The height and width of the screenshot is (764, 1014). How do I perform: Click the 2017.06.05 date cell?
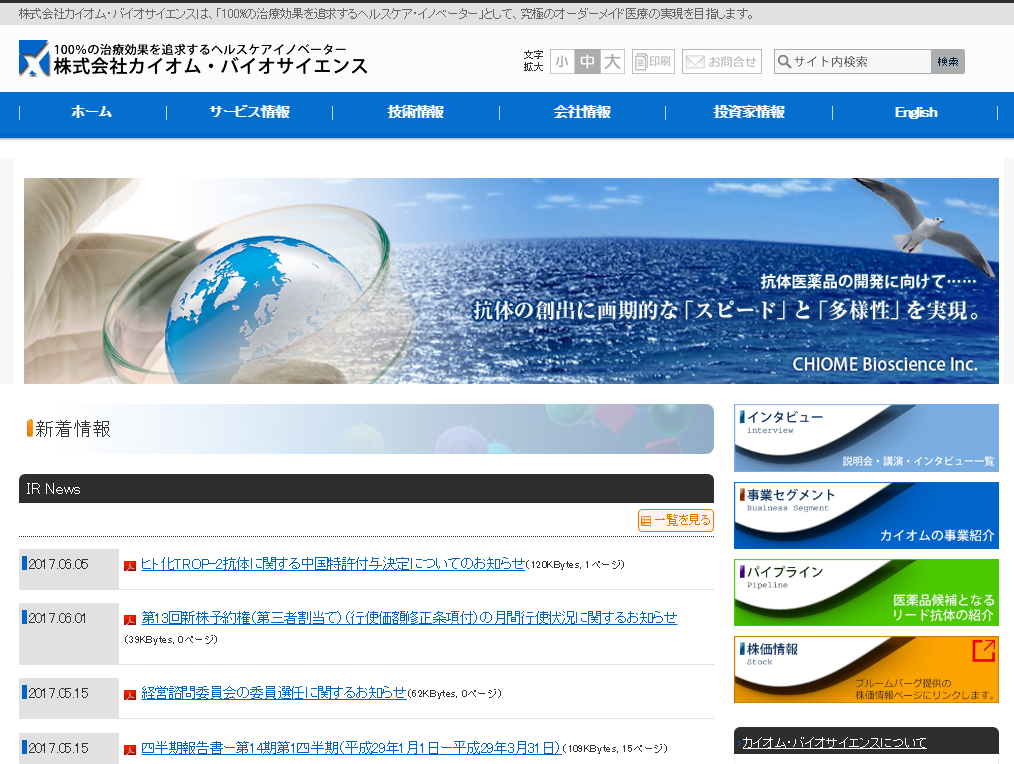69,569
